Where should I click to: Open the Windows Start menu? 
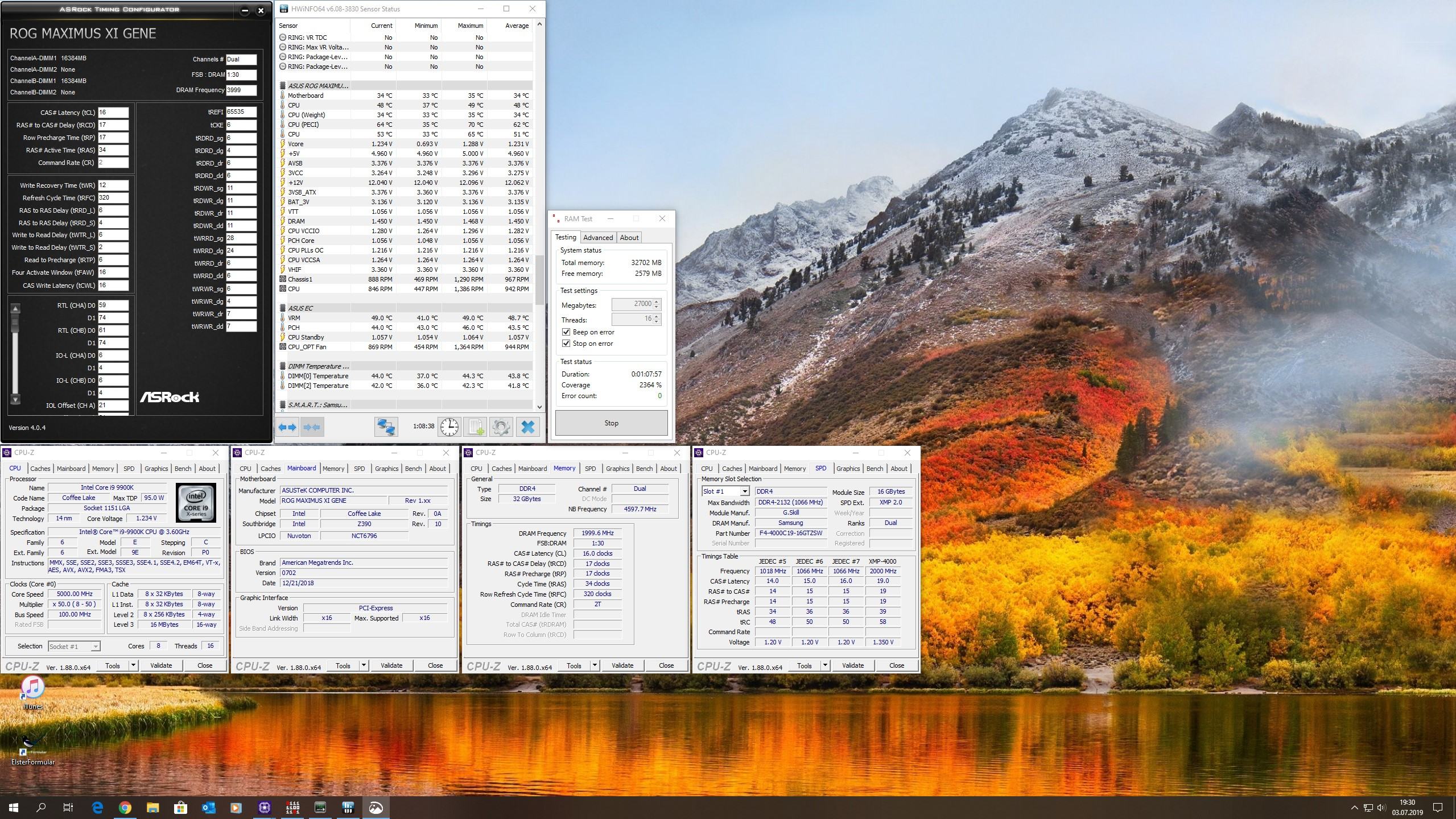click(14, 807)
